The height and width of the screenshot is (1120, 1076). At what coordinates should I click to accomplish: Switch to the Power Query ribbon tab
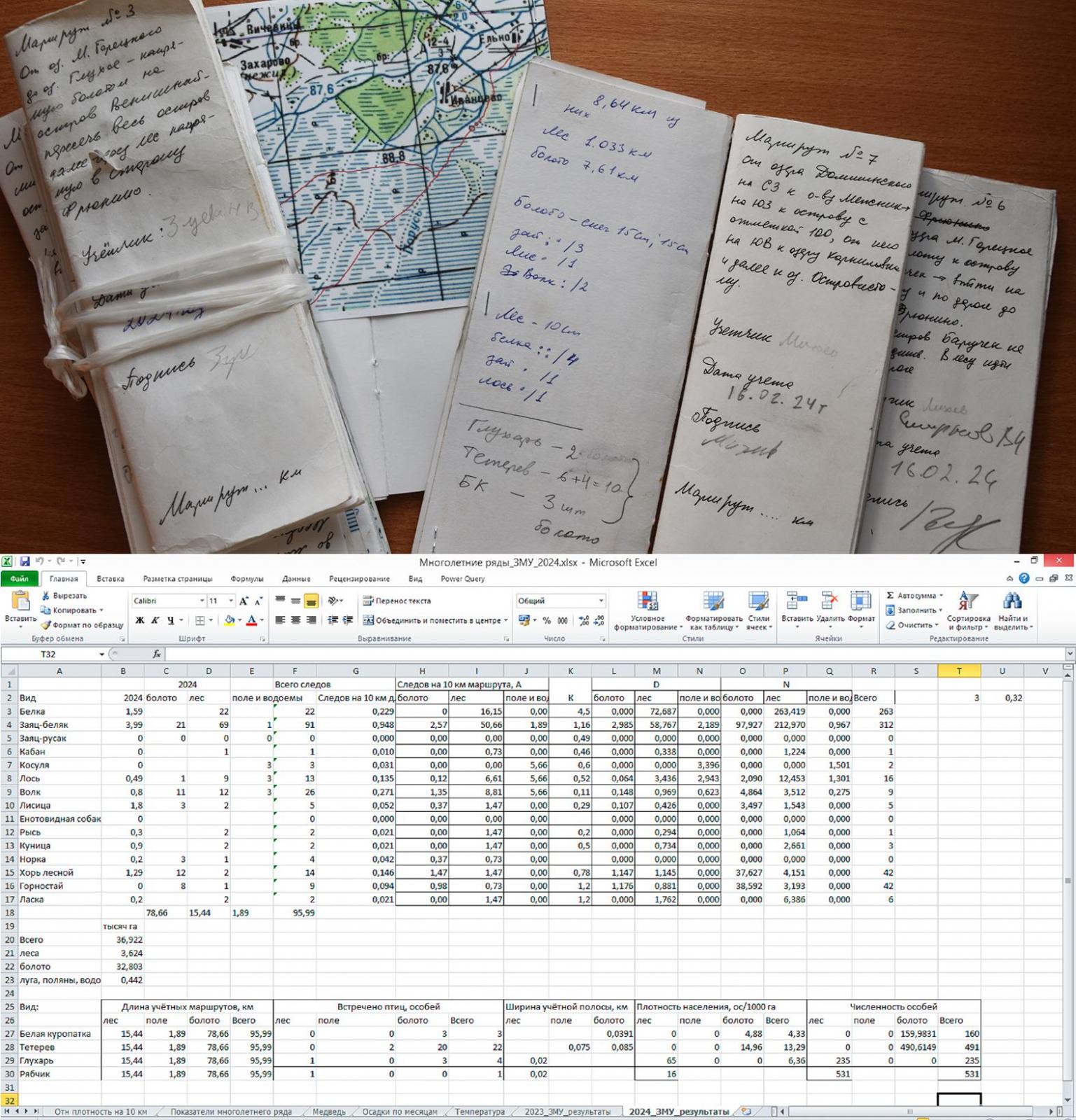pos(463,579)
